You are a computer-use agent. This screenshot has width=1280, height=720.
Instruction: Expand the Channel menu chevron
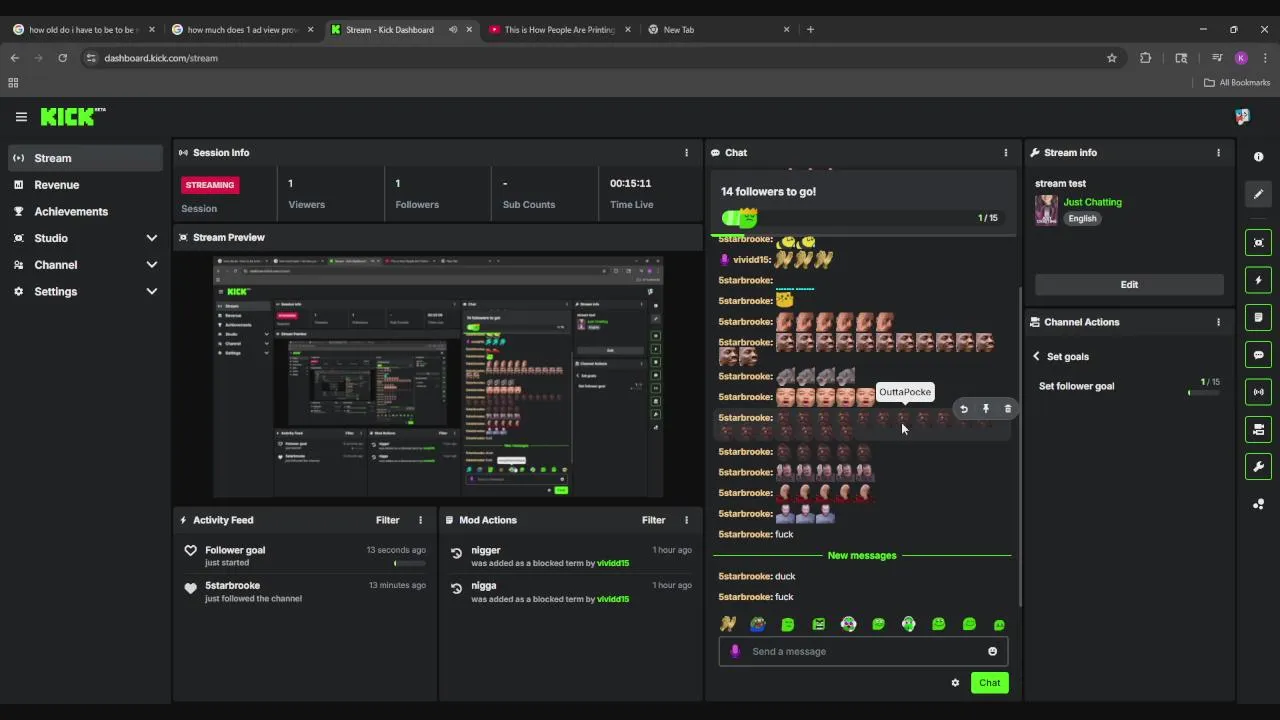click(x=151, y=265)
